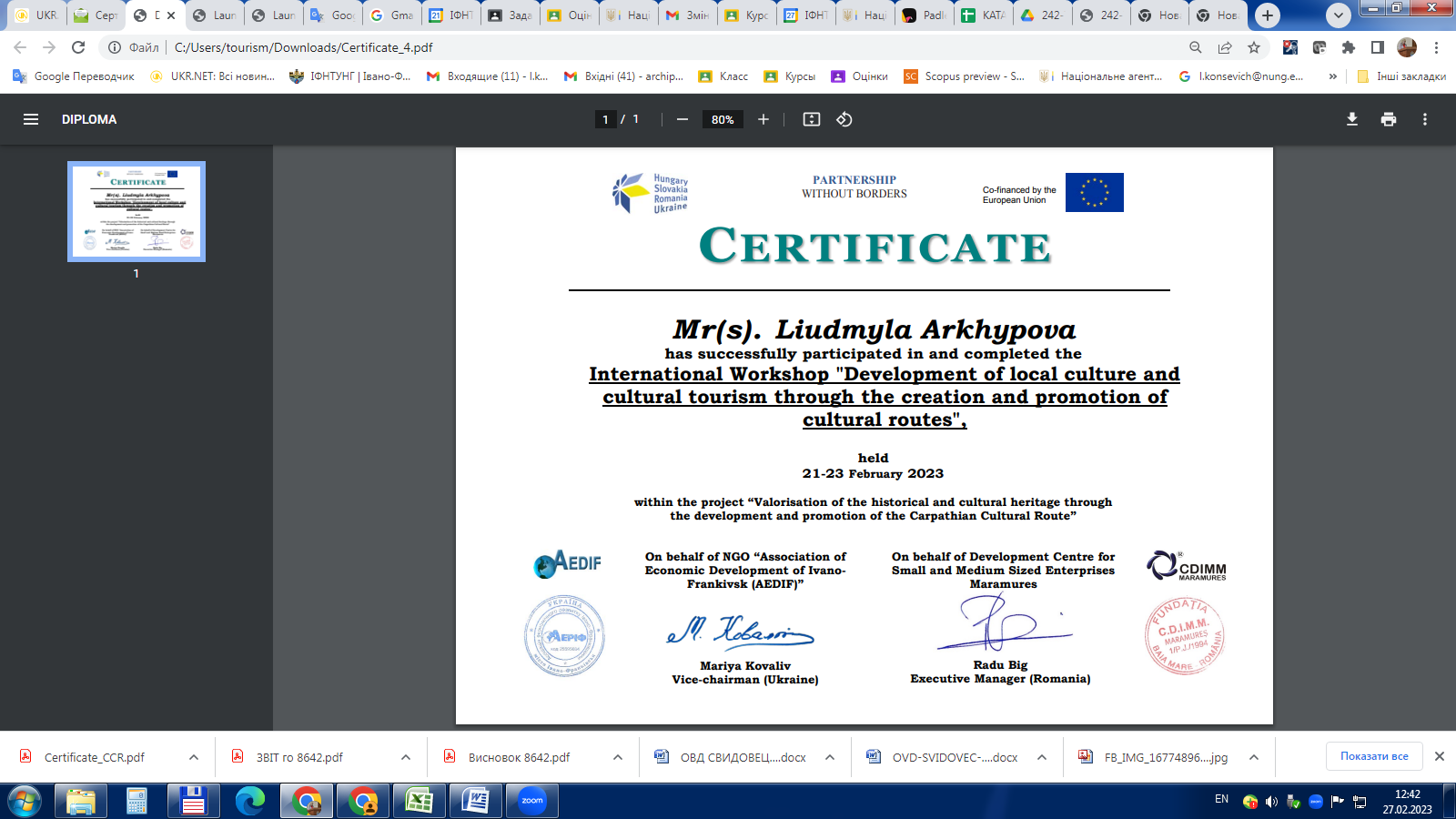Toggle the browser side panel
This screenshot has width=1456, height=819.
point(1378,47)
